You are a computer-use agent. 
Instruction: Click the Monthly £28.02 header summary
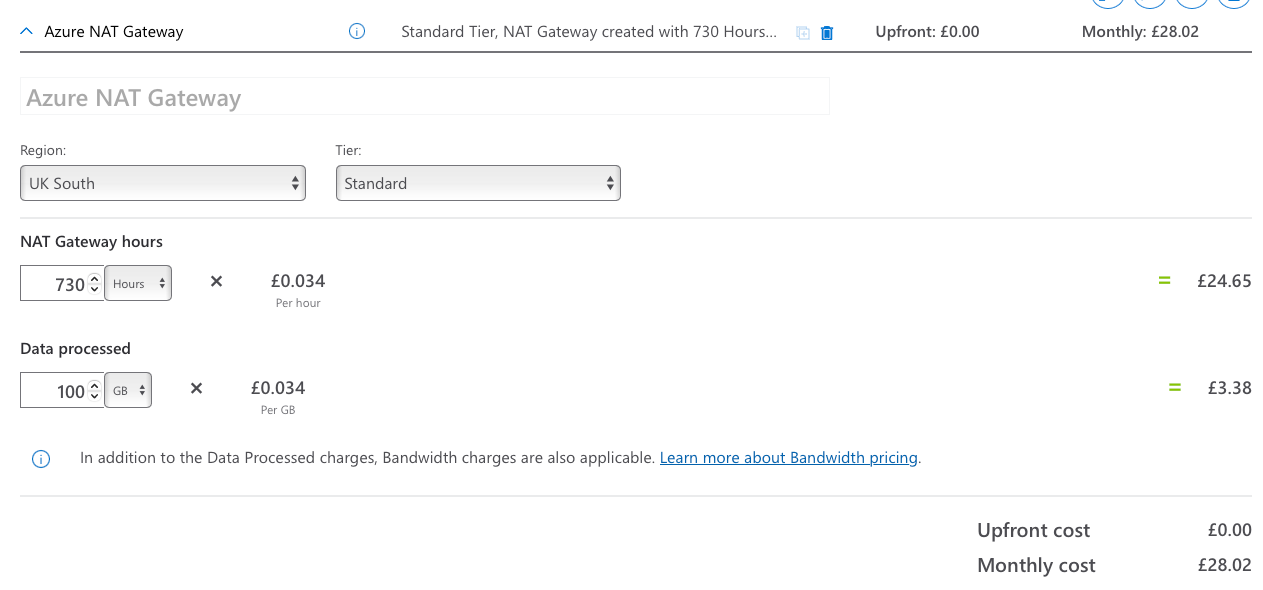[x=1140, y=32]
